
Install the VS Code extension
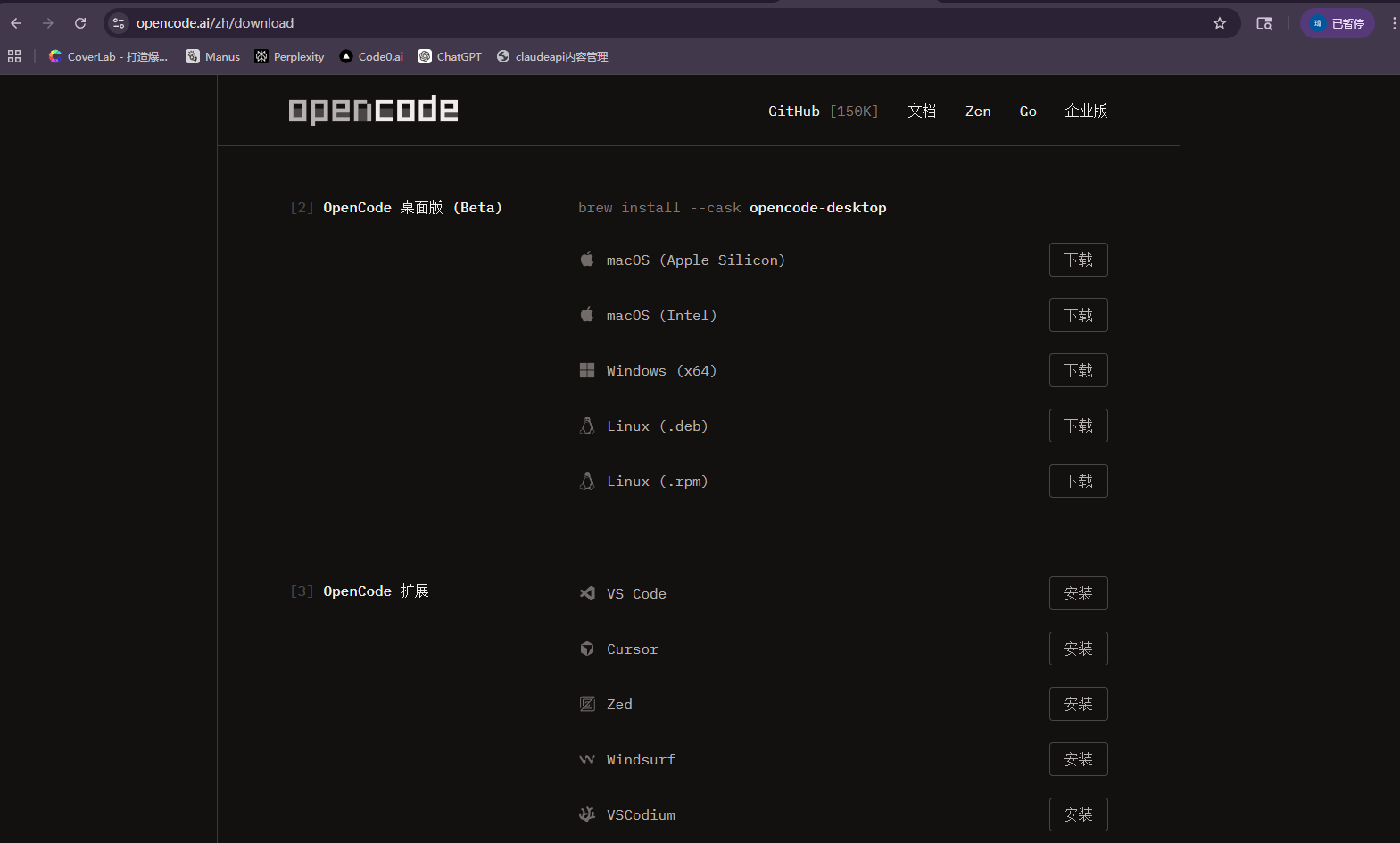1079,593
